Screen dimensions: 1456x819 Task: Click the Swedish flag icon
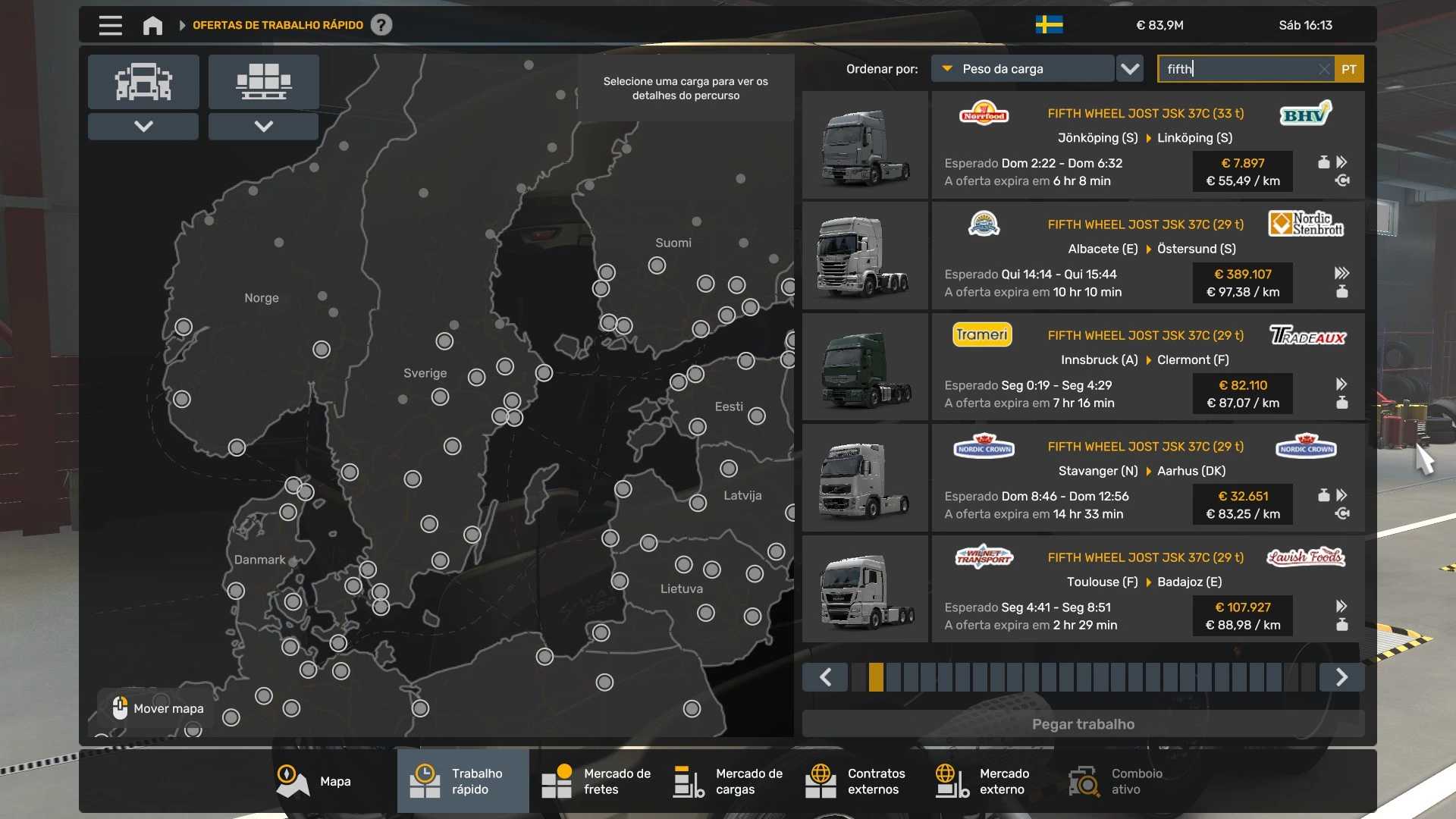pos(1049,25)
